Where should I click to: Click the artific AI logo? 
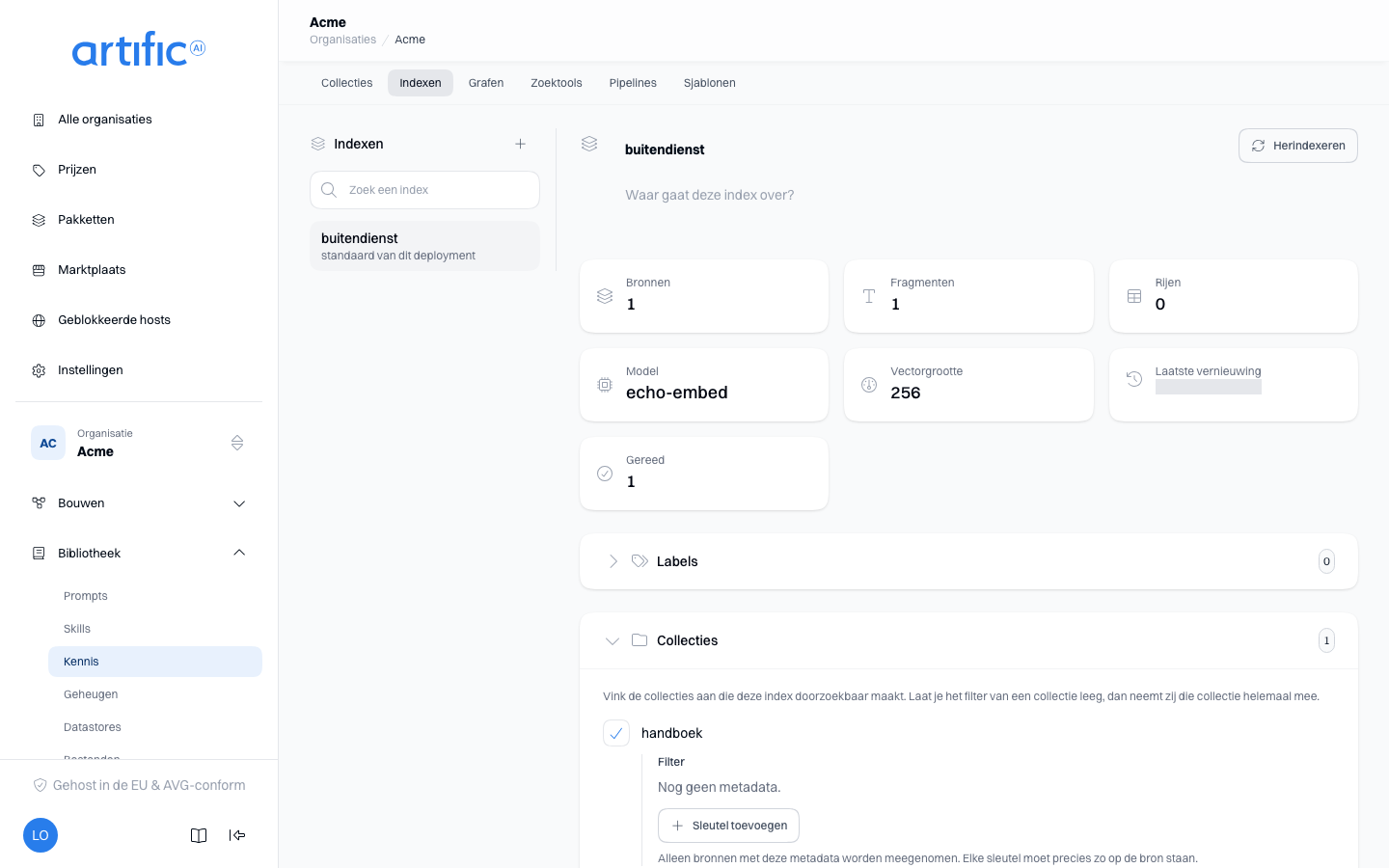click(x=139, y=49)
